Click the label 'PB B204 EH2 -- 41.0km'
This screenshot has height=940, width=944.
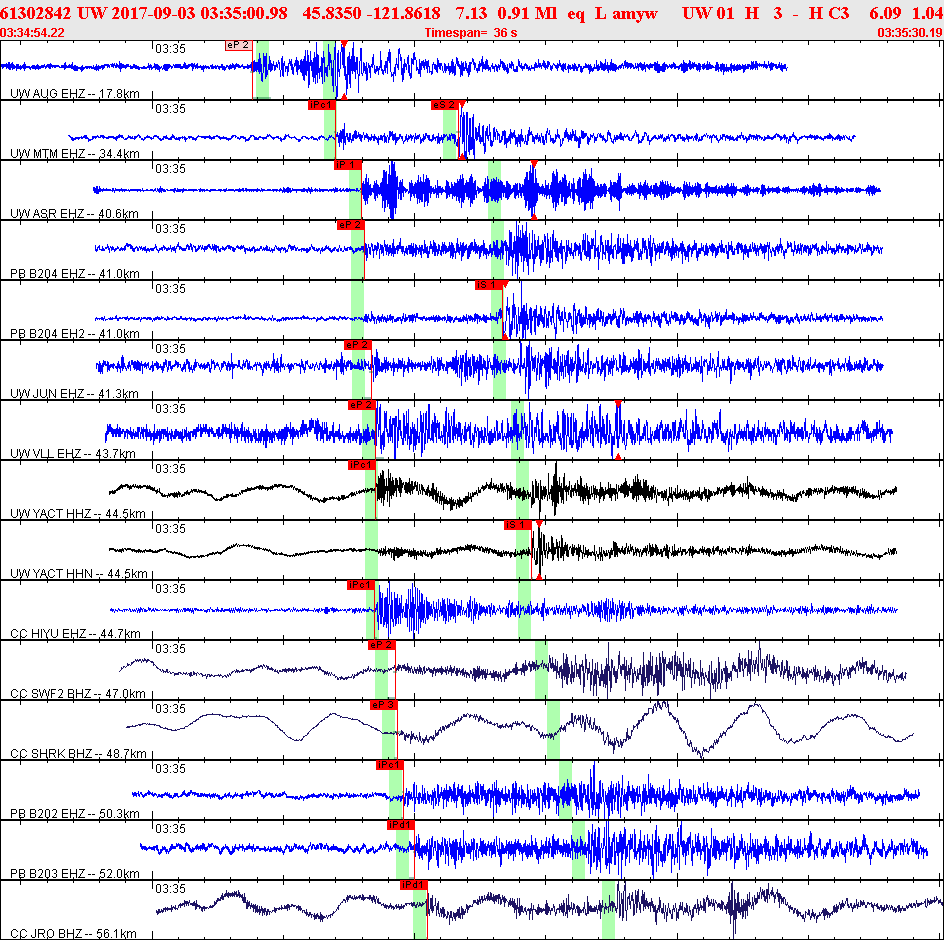pyautogui.click(x=75, y=334)
